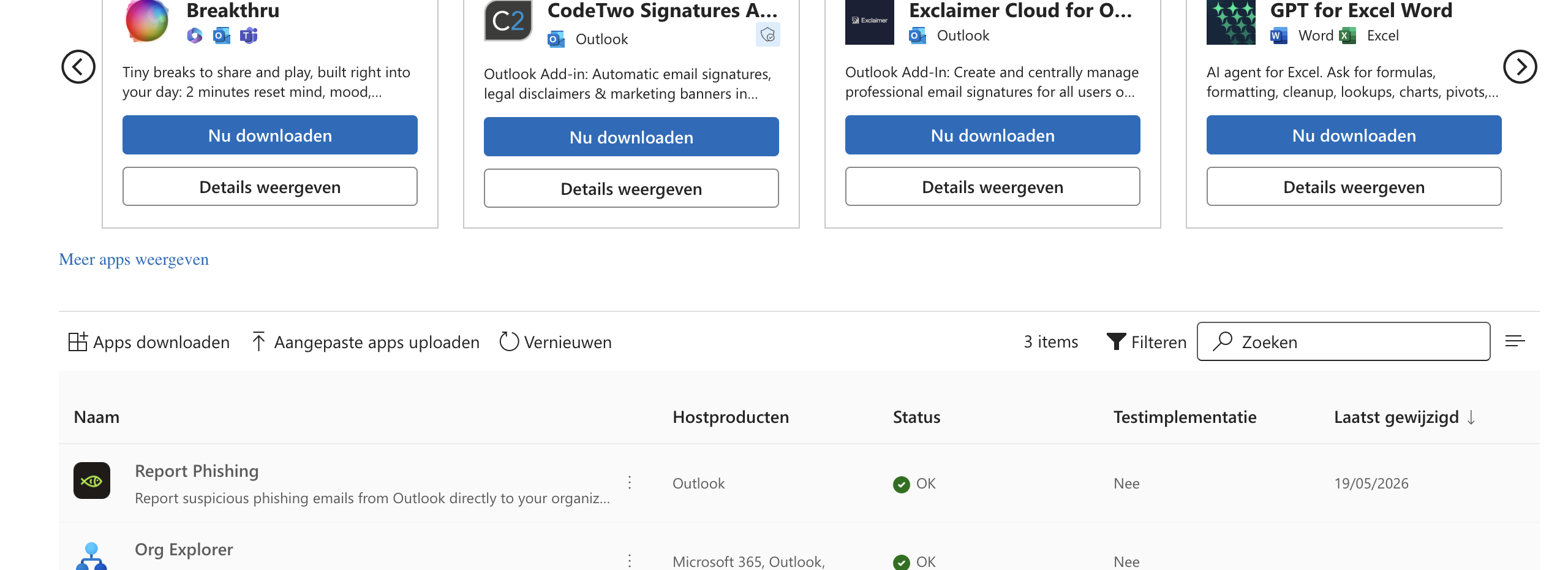Viewport: 1568px width, 570px height.
Task: Click the shield badge on the CodeTwo card
Action: [768, 35]
